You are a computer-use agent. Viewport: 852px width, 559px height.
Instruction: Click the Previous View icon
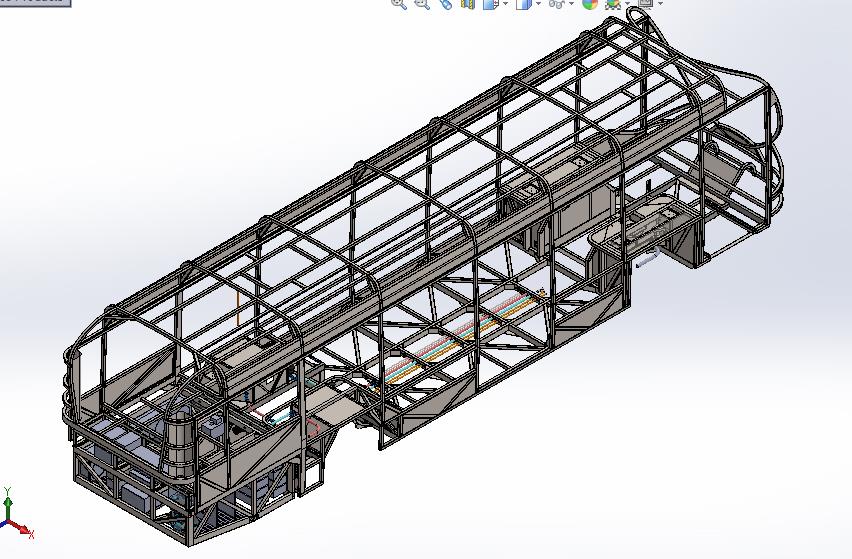click(446, 3)
